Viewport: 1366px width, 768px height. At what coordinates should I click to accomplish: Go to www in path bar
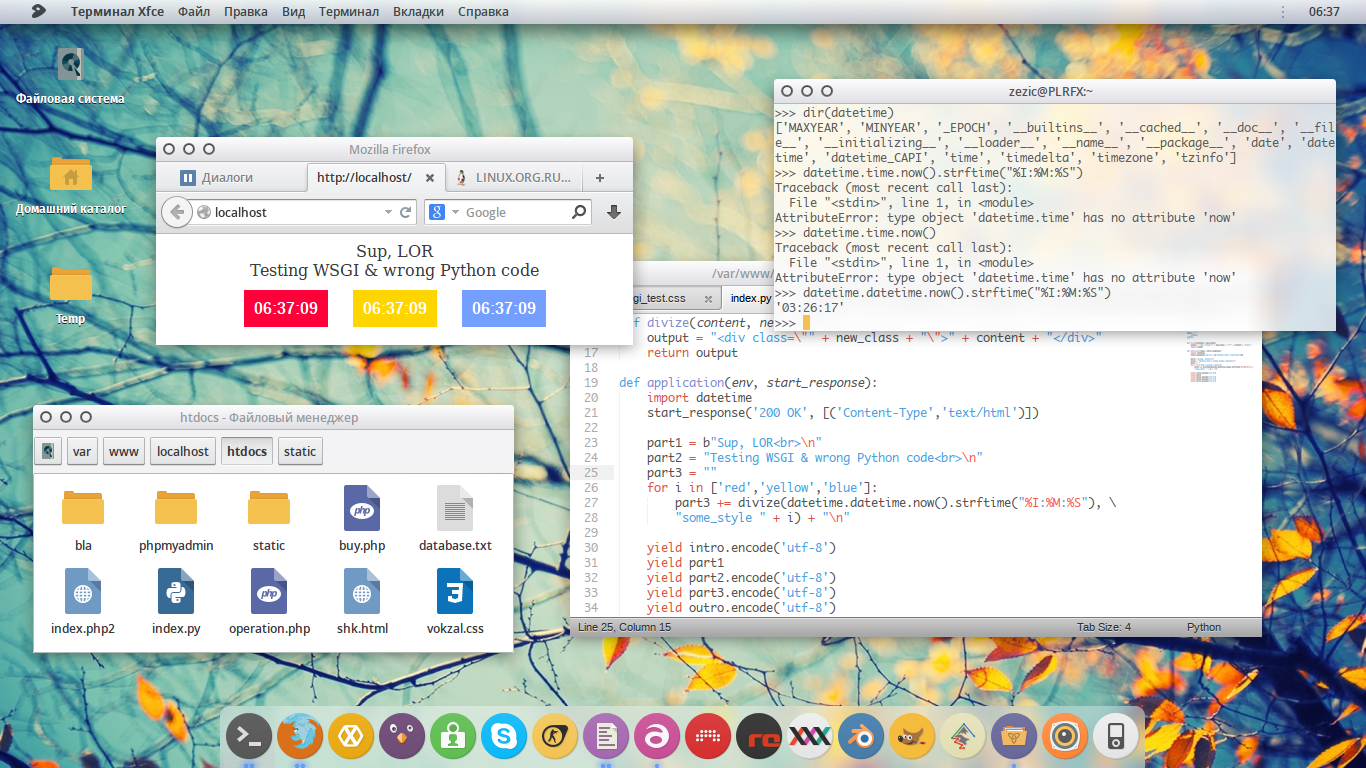(124, 451)
